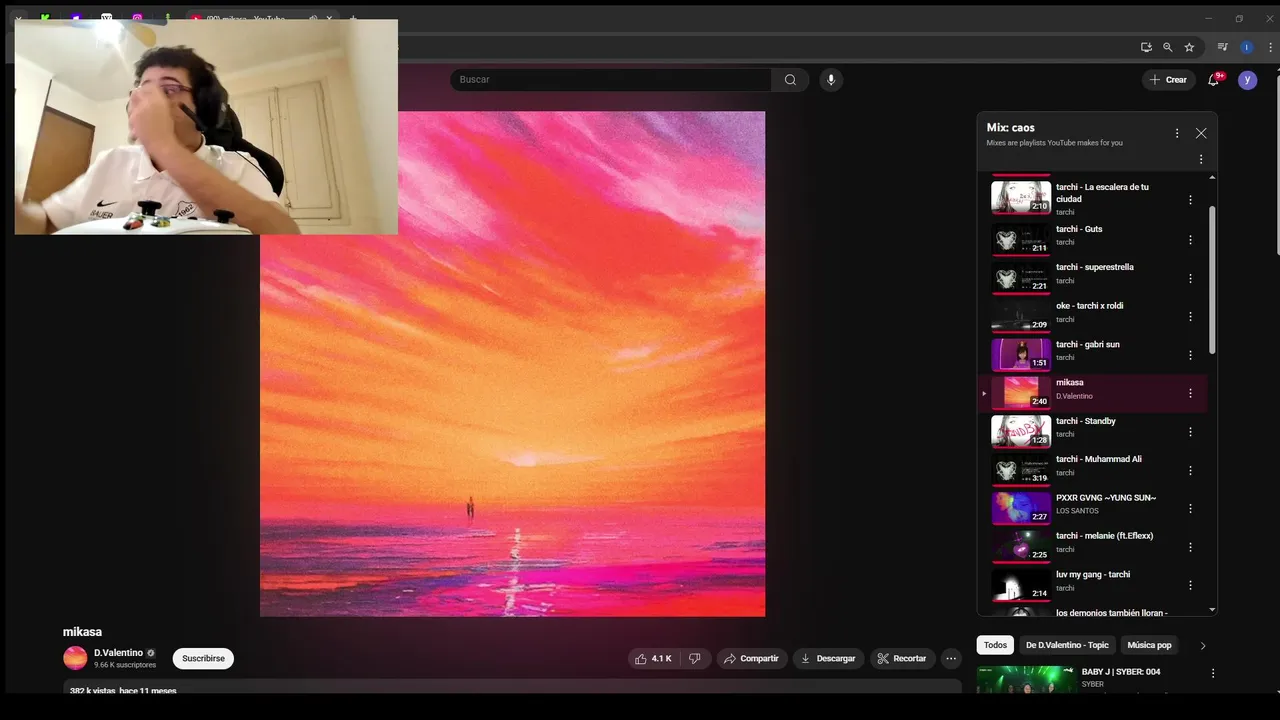
Task: Switch to the Twitch pinned tab
Action: 76,19
